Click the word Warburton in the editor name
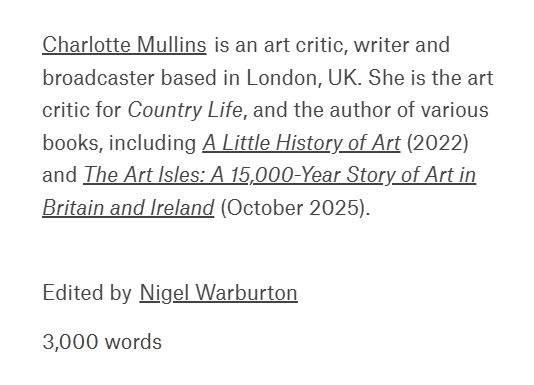The image size is (534, 385). tap(247, 293)
